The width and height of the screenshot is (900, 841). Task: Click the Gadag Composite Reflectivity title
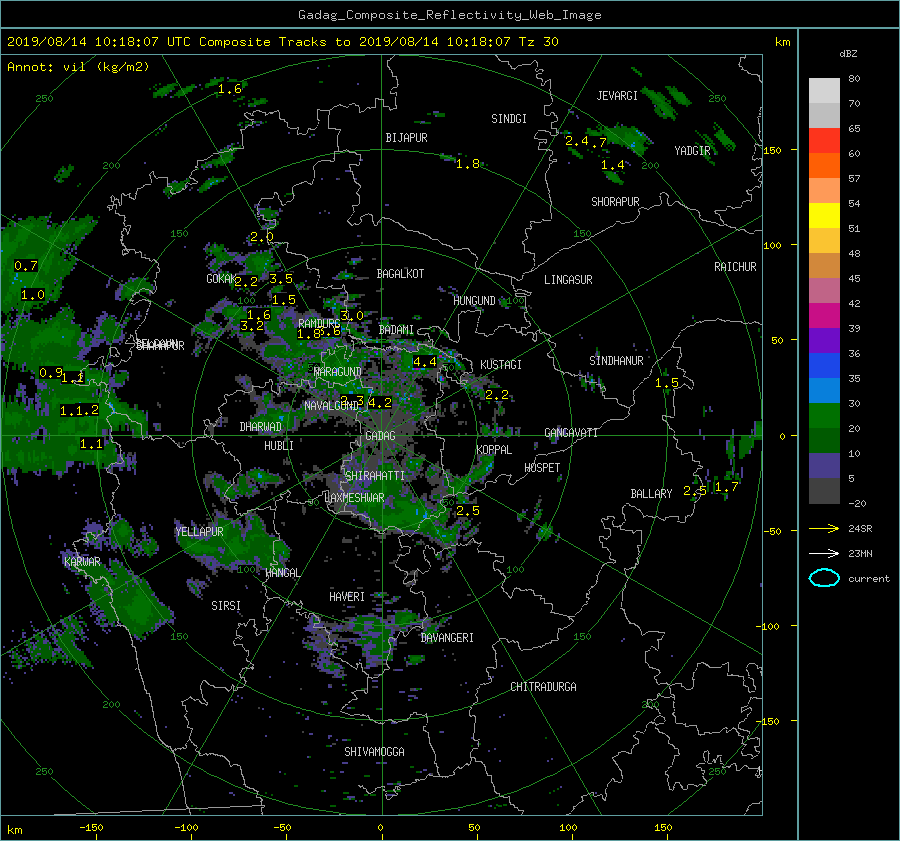click(449, 15)
